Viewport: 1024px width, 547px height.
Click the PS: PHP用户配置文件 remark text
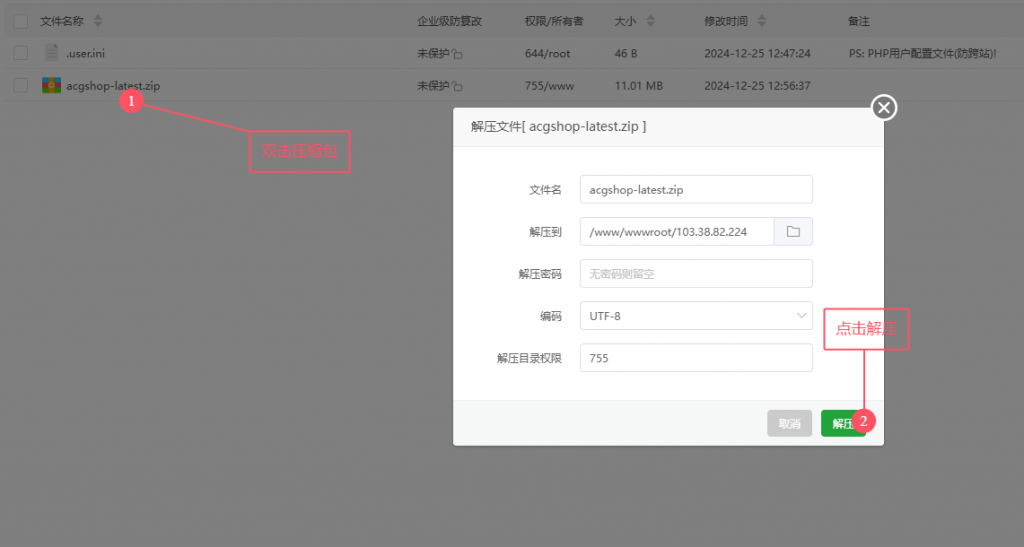point(922,54)
